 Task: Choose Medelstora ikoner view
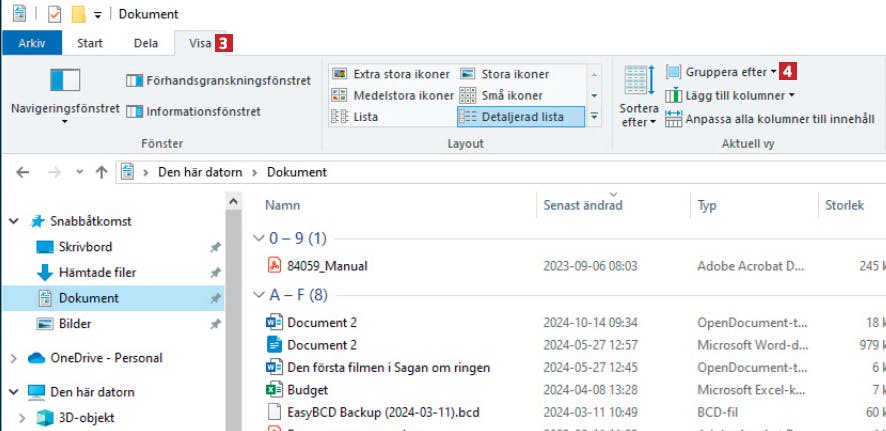[391, 95]
